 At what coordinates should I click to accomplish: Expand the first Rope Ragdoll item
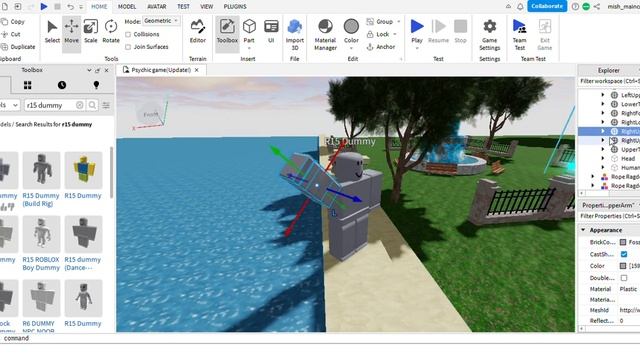[x=593, y=176]
